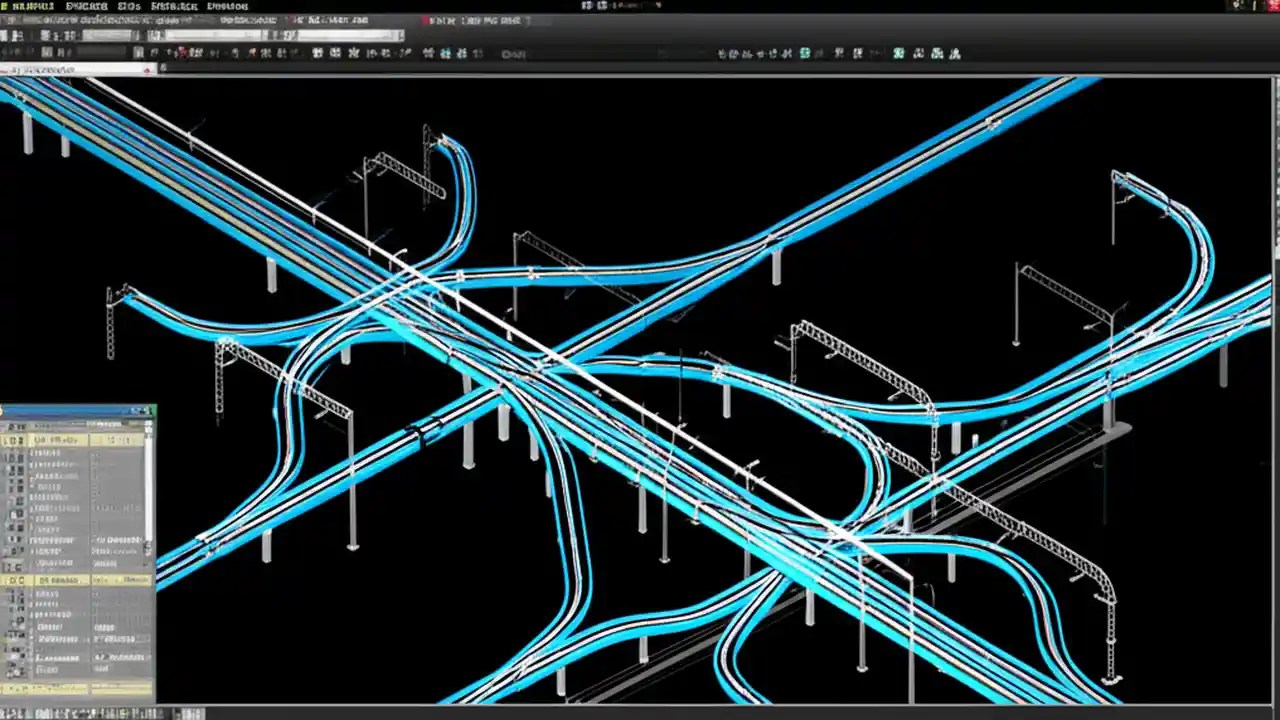Adjust the slider control at the panel top

tap(78, 424)
